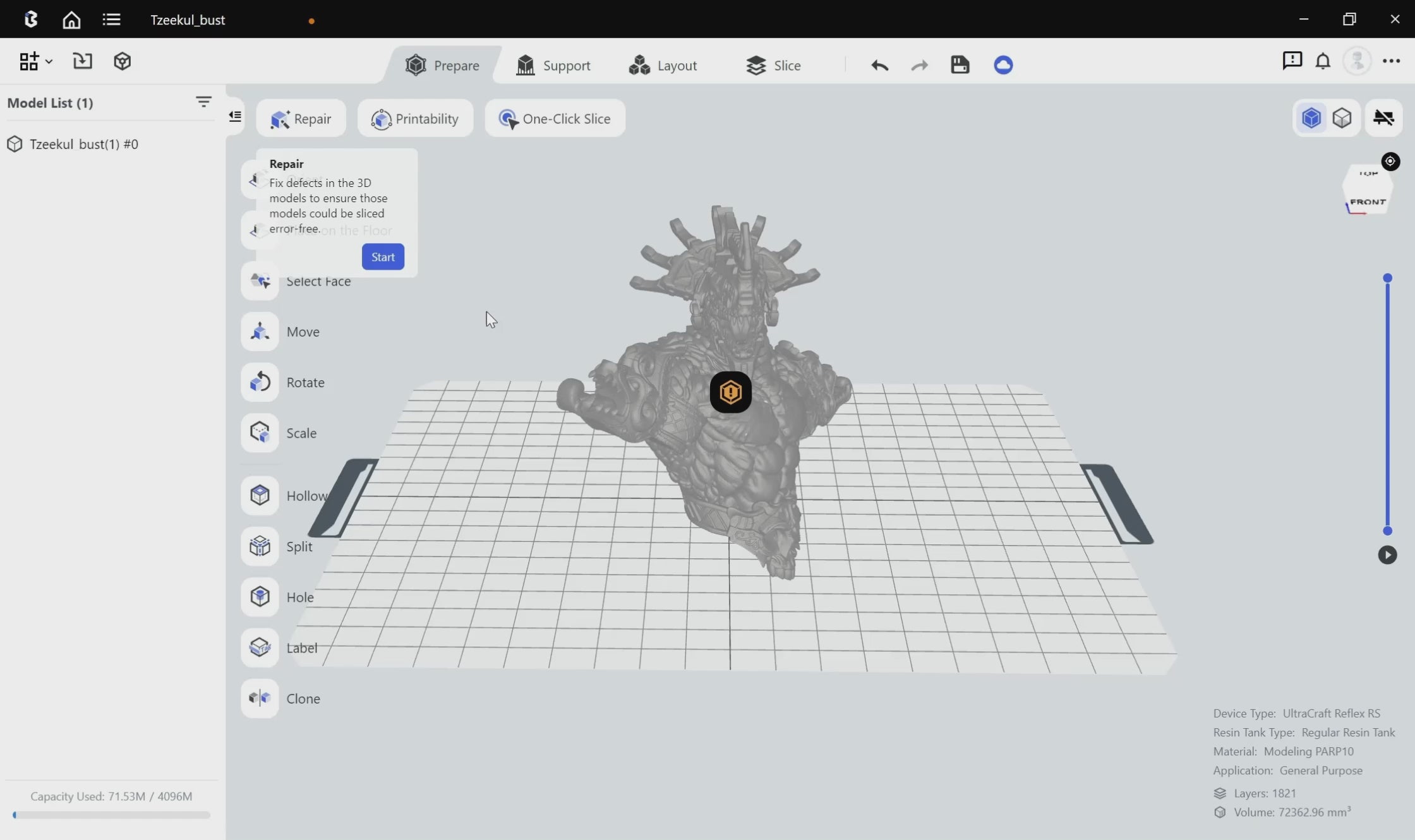Select the Rotate tool icon
Screen dimensions: 1415x840
[260, 382]
